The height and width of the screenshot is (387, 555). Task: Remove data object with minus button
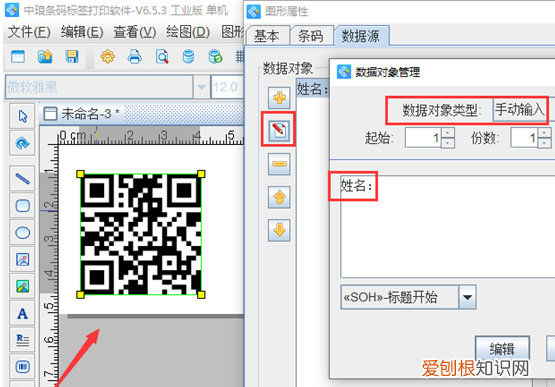point(279,164)
